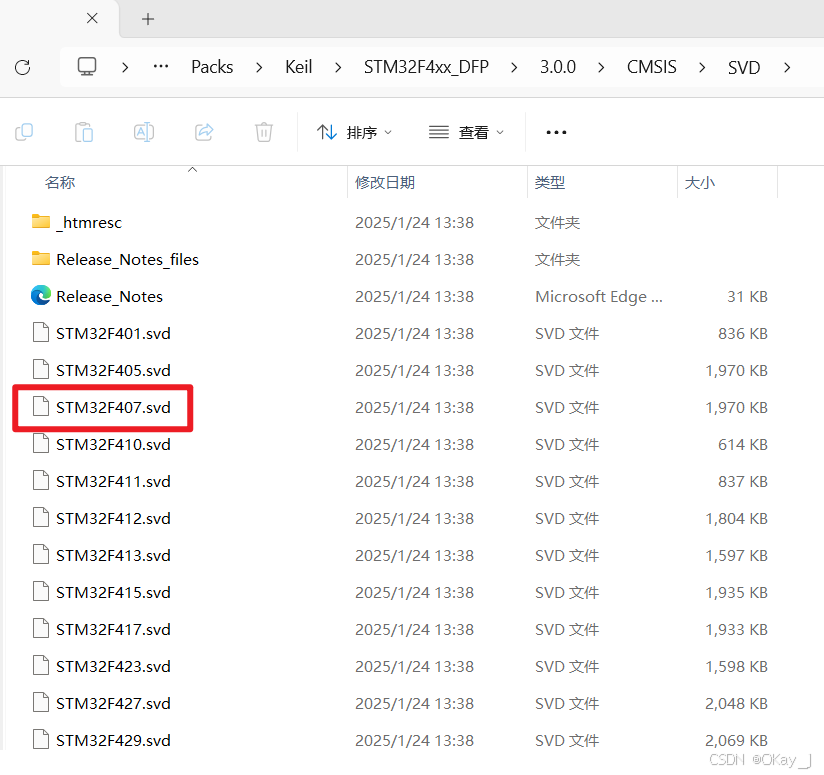The image size is (824, 775).
Task: Click the _htmresc folder icon
Action: [41, 222]
